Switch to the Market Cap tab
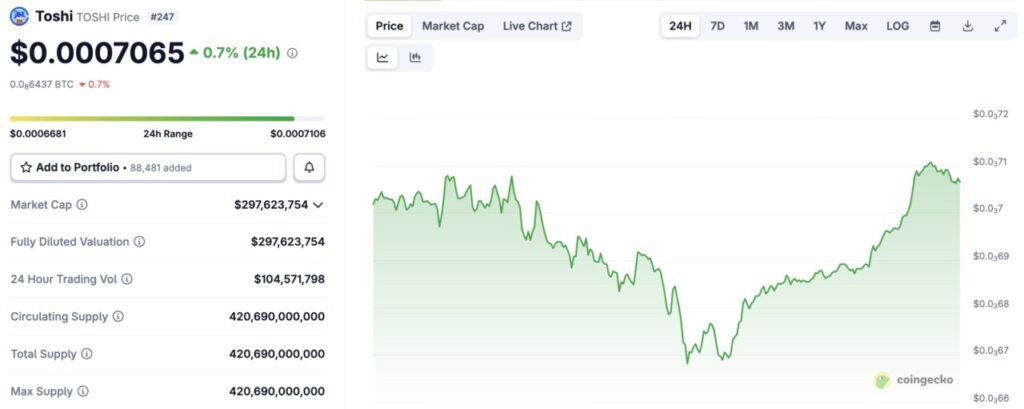 452,26
